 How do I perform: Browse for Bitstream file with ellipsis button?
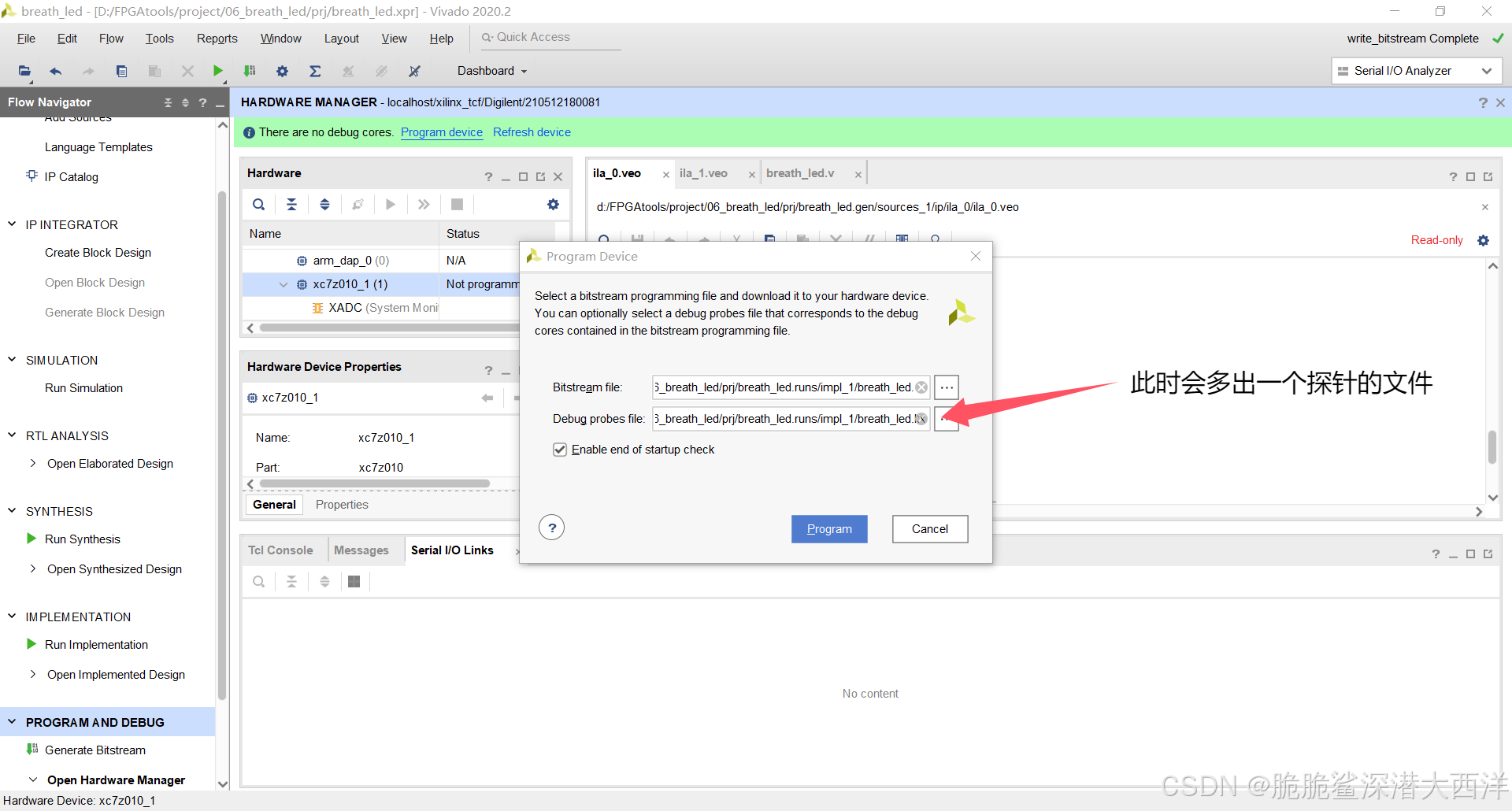[947, 387]
